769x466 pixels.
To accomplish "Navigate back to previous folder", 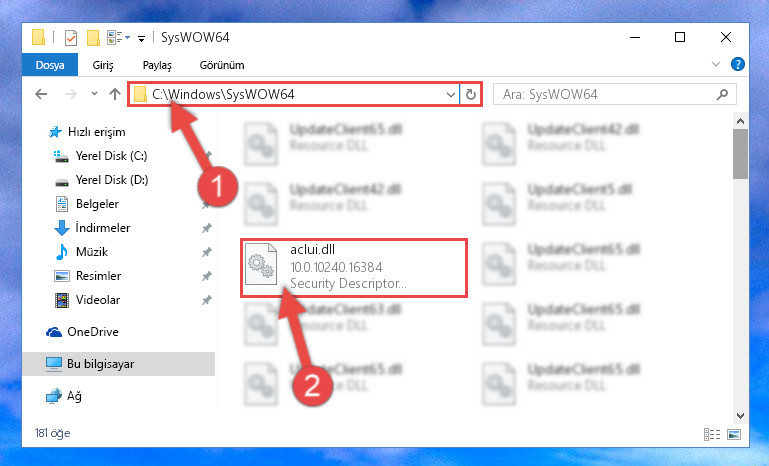I will click(42, 94).
